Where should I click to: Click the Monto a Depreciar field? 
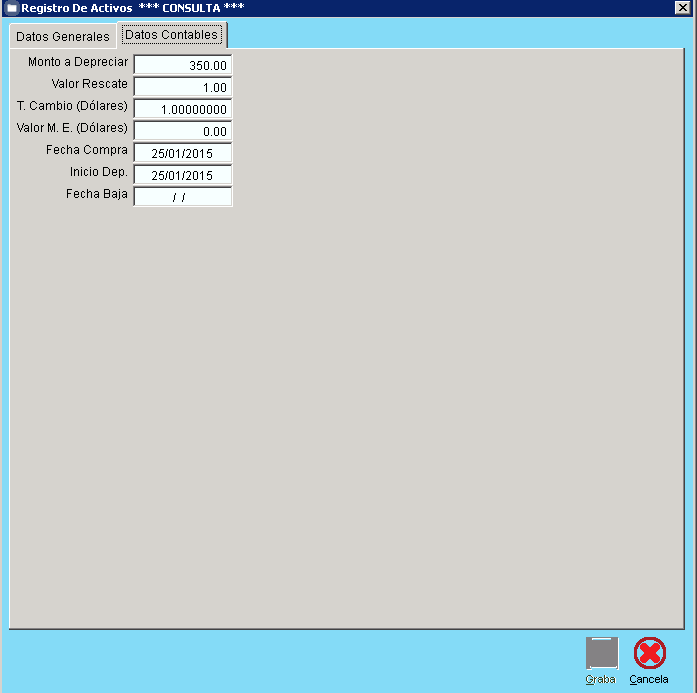pos(183,65)
